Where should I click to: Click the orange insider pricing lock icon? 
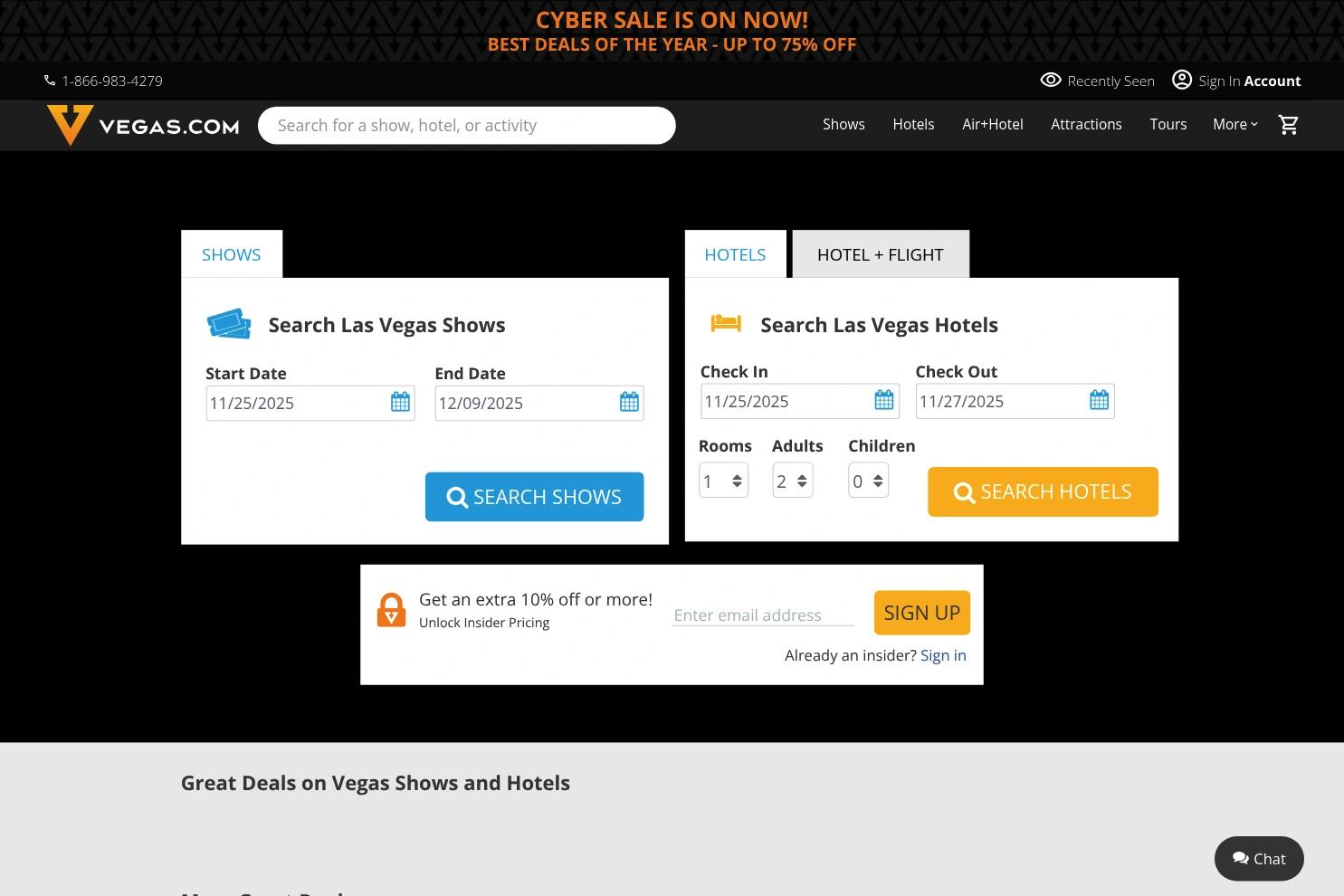point(391,610)
